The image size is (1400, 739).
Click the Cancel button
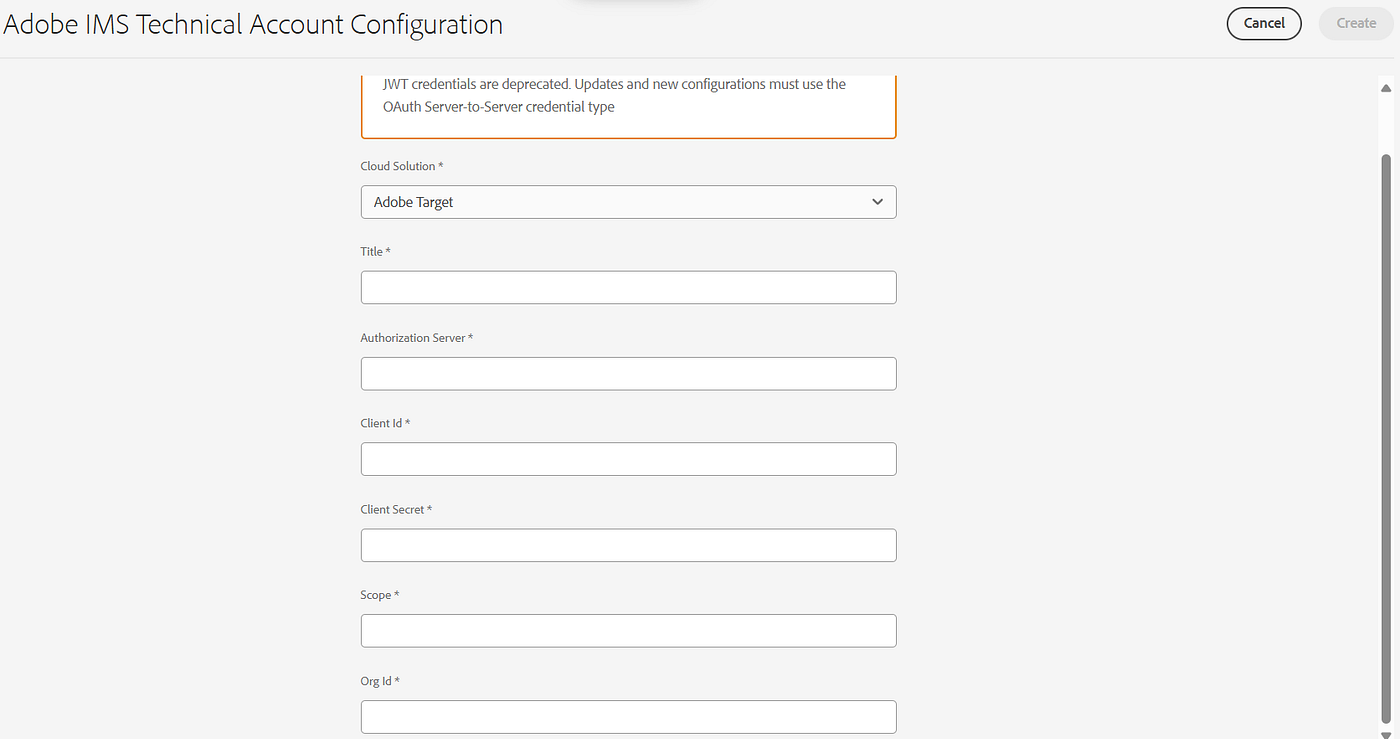coord(1264,23)
